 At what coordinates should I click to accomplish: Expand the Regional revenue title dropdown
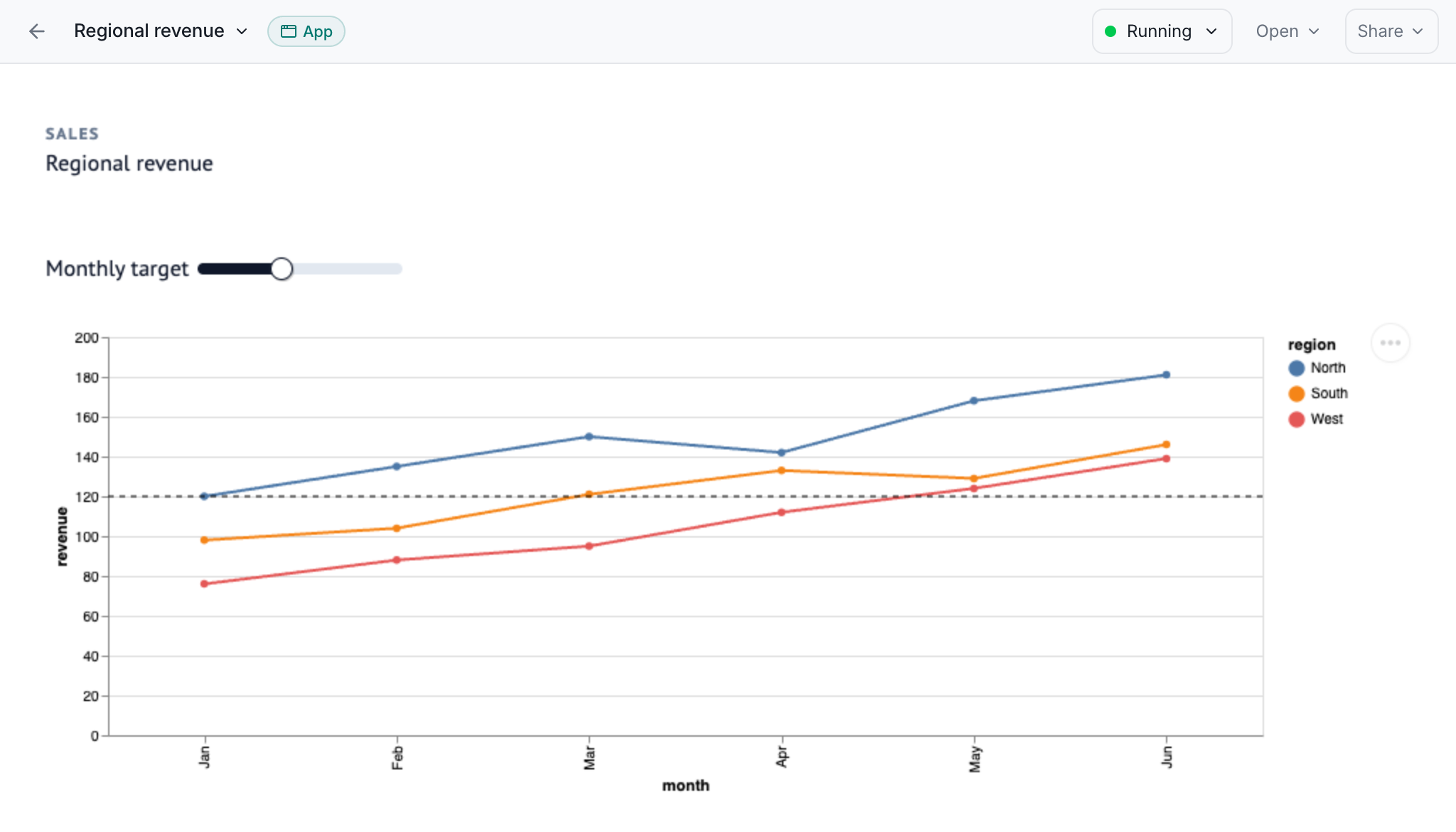(x=242, y=31)
